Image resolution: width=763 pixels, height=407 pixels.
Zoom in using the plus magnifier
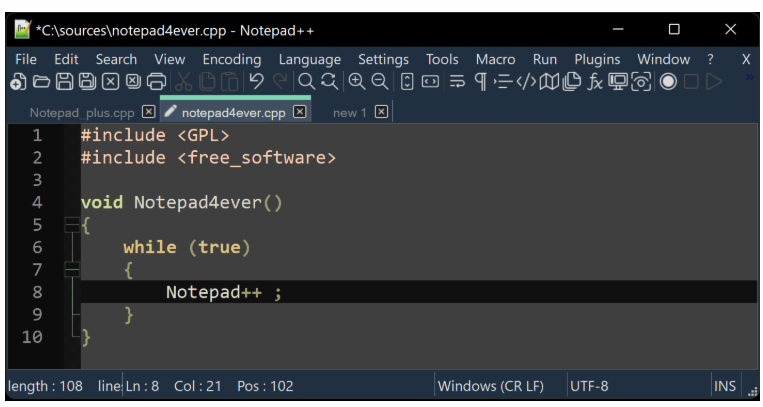[357, 81]
